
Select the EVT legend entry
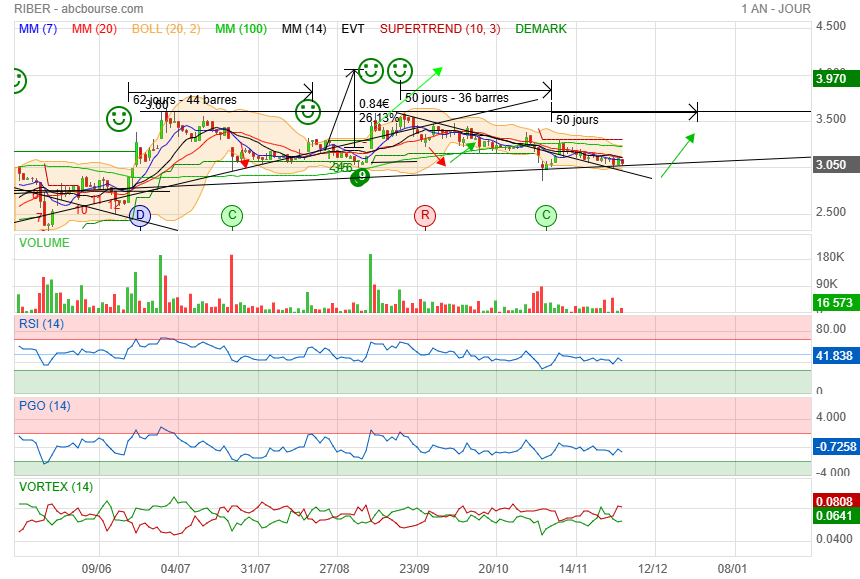(x=353, y=29)
